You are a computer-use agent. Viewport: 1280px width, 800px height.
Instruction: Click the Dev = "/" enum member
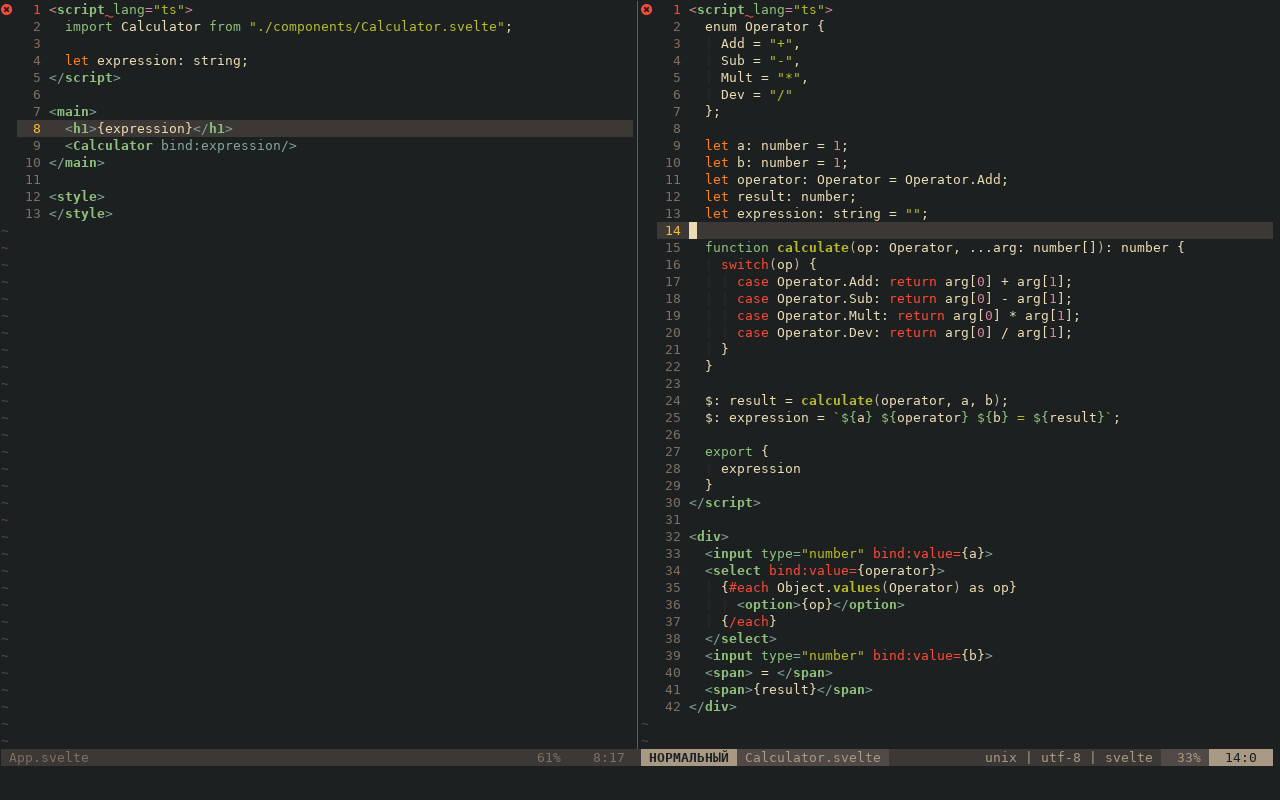pyautogui.click(x=757, y=94)
